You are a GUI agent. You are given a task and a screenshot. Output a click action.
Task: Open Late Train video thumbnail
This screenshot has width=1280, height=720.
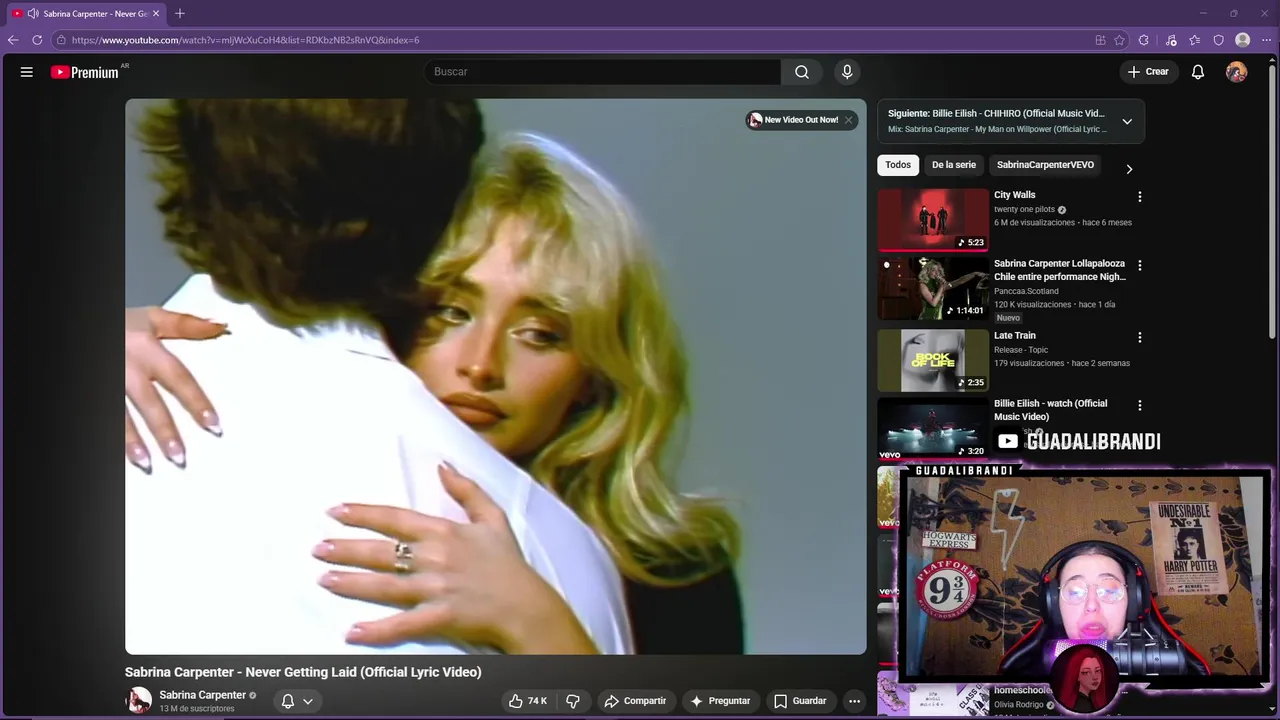933,360
